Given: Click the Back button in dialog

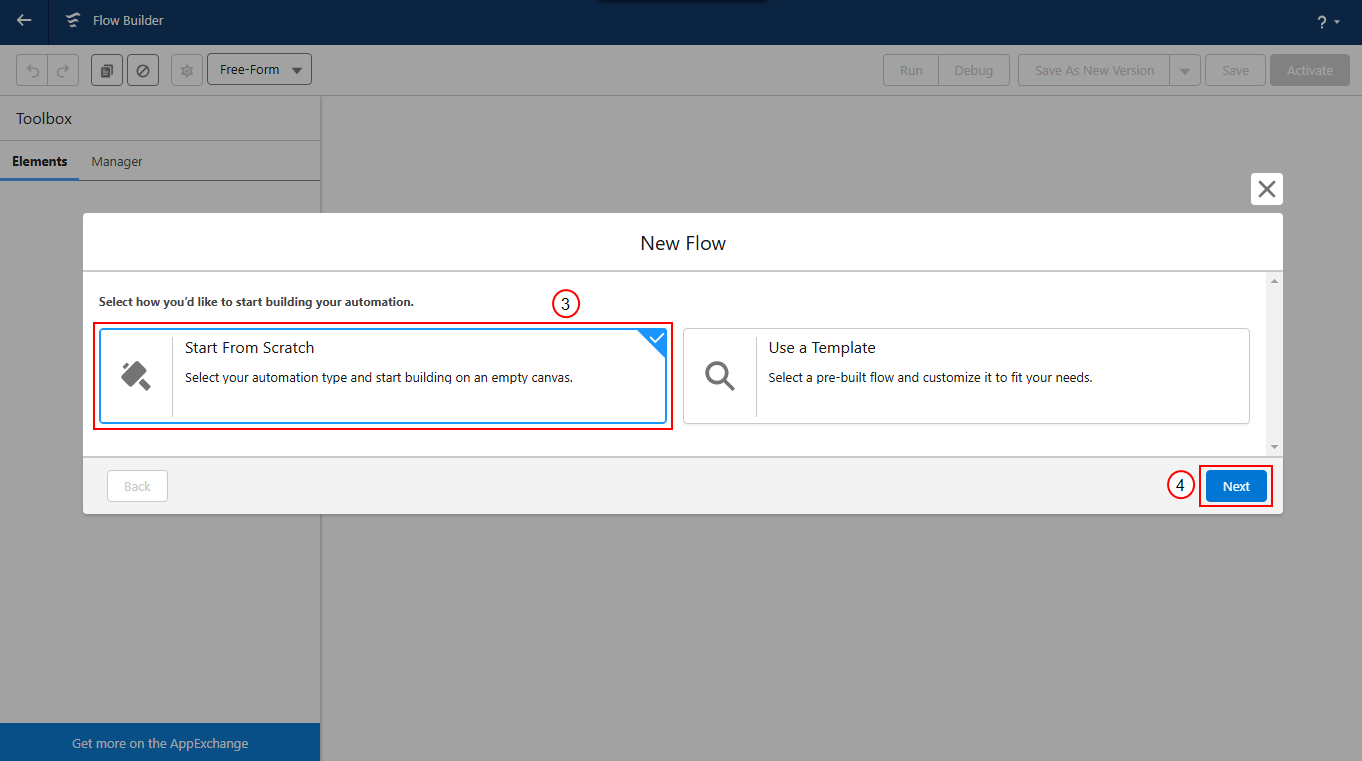Looking at the screenshot, I should point(137,486).
